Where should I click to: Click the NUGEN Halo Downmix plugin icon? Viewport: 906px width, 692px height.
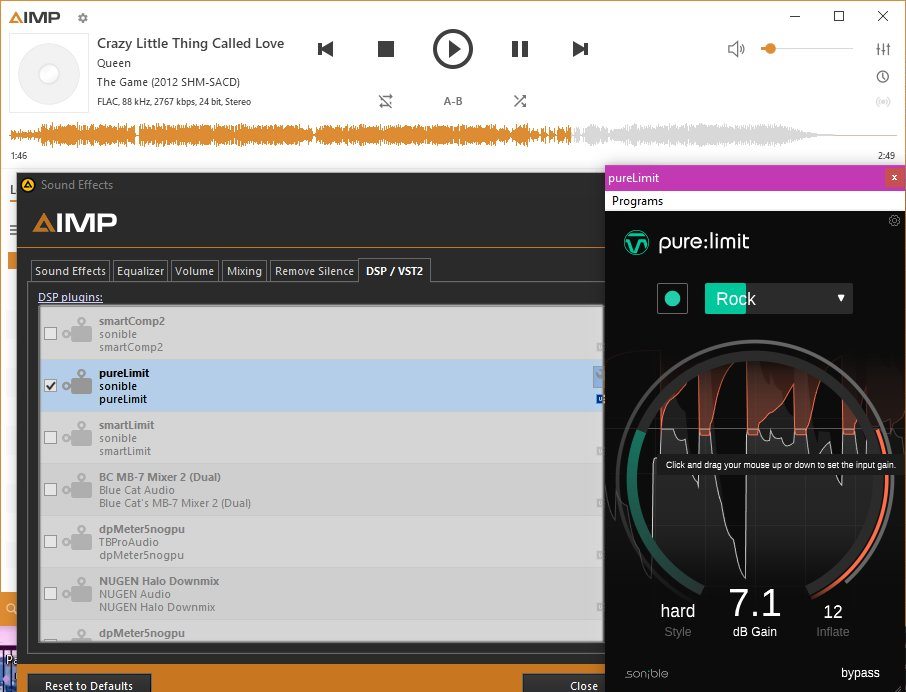point(78,590)
